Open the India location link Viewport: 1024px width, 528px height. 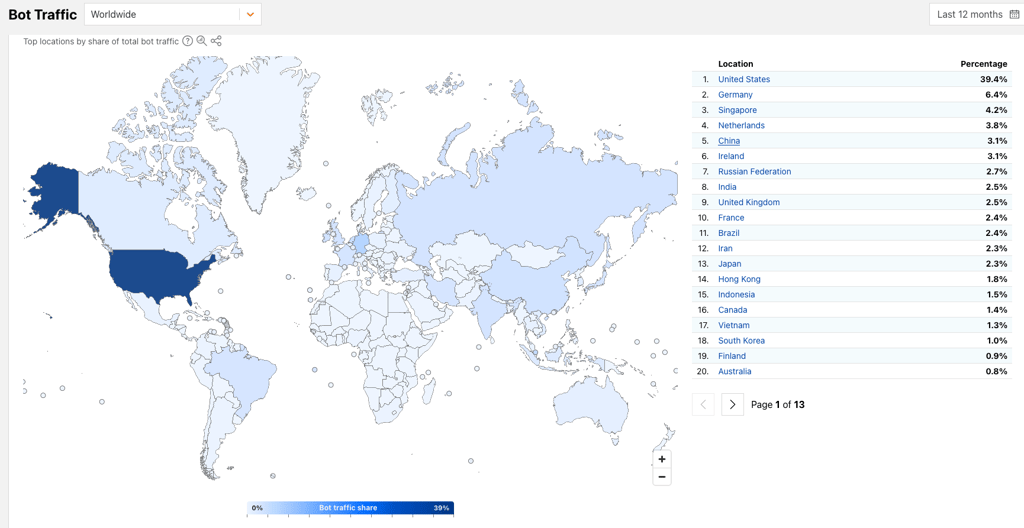point(727,187)
